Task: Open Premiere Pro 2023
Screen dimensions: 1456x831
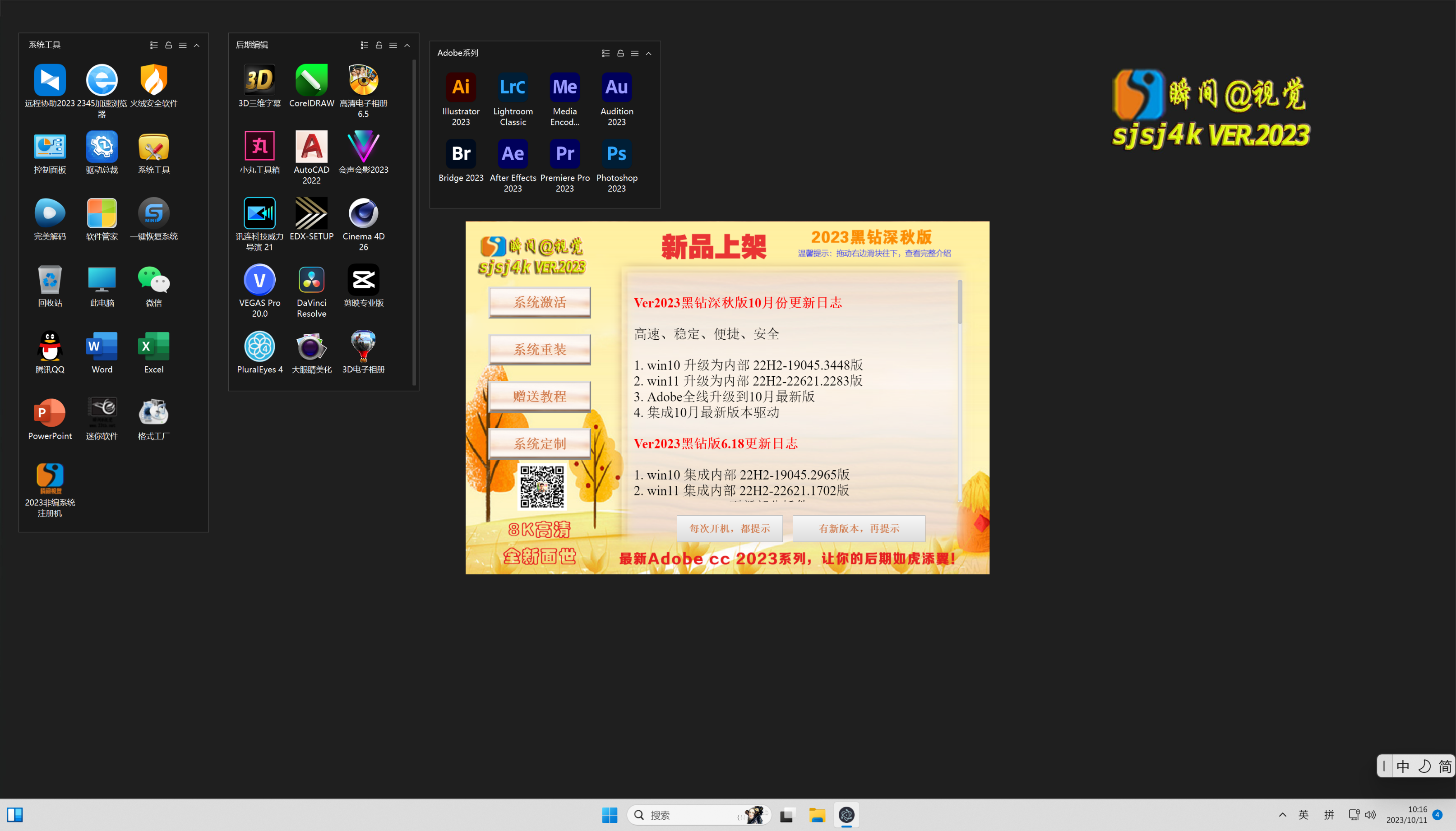Action: [564, 165]
